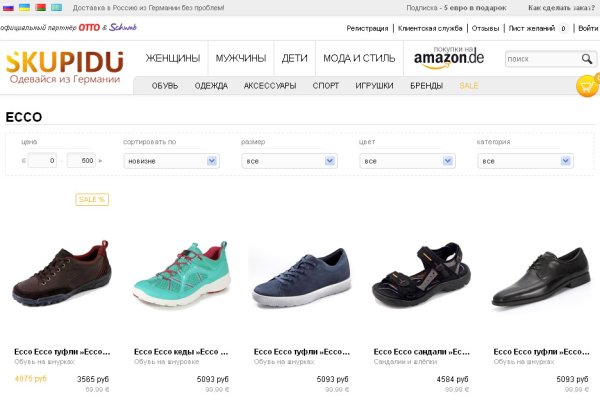Choose the Belarus flag icon
Viewport: 600px width, 400px height.
tap(40, 7)
